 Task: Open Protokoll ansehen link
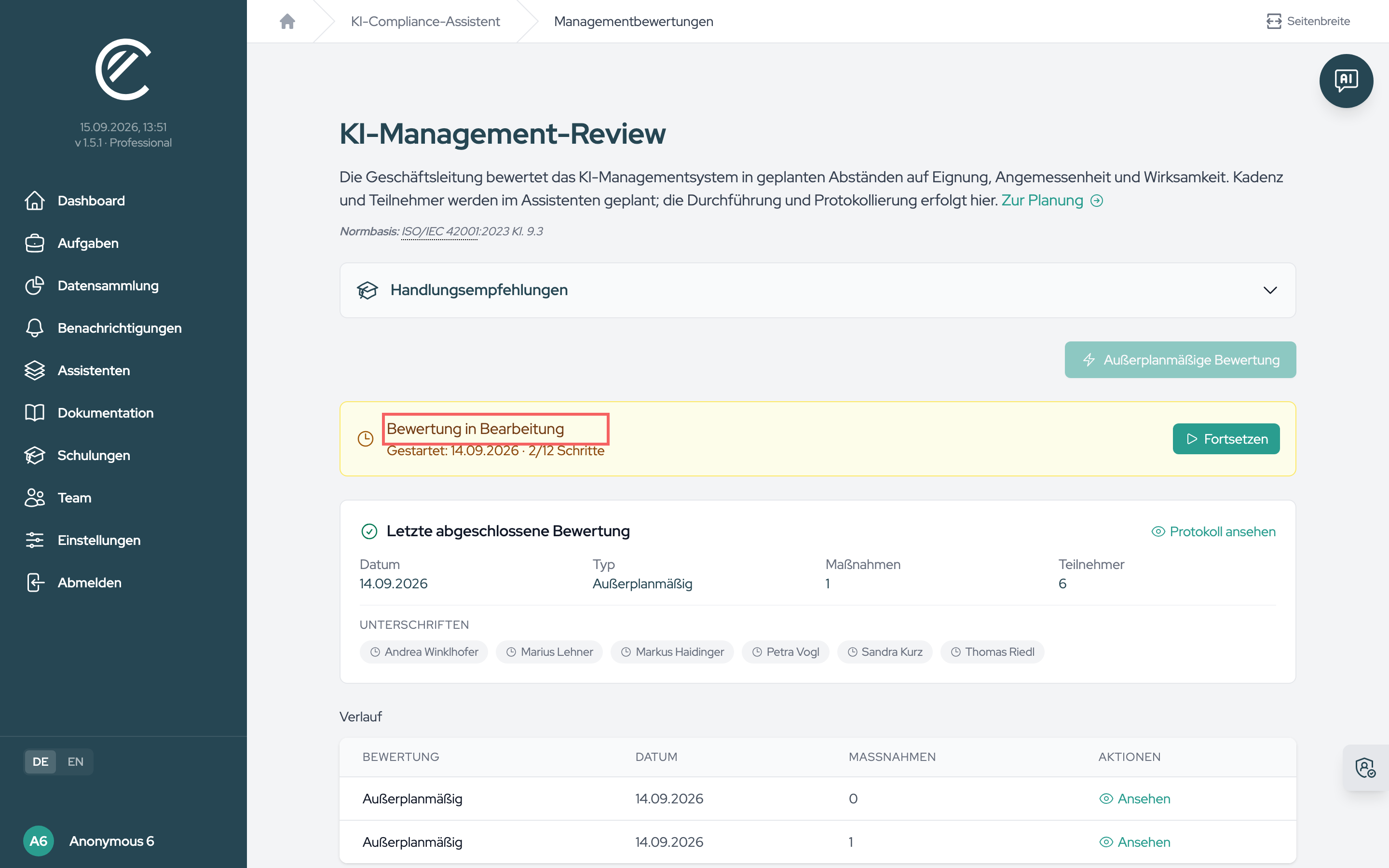1213,531
